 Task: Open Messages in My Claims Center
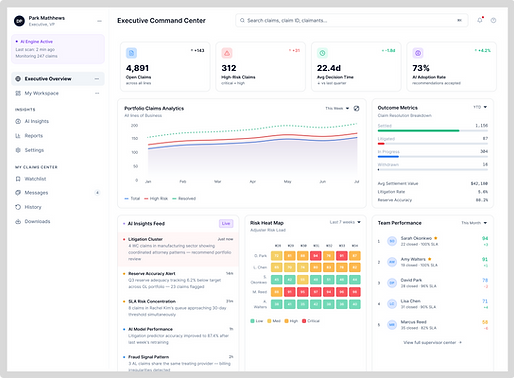[x=58, y=193]
